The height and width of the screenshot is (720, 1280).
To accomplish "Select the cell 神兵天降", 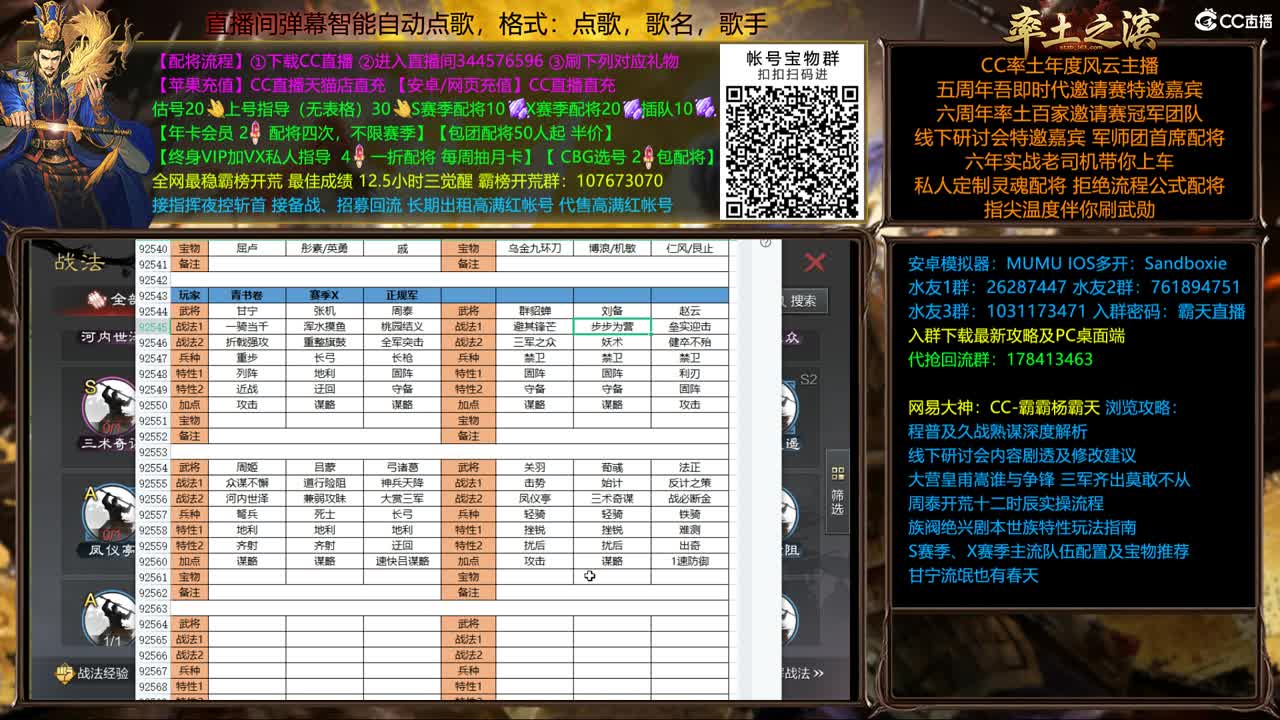I will tap(402, 483).
